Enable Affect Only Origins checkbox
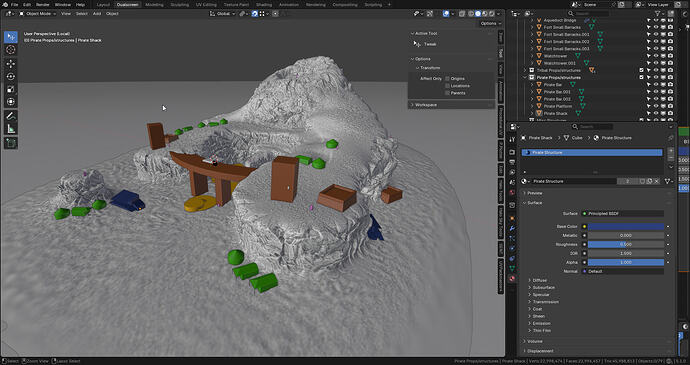This screenshot has height=365, width=690. point(447,79)
